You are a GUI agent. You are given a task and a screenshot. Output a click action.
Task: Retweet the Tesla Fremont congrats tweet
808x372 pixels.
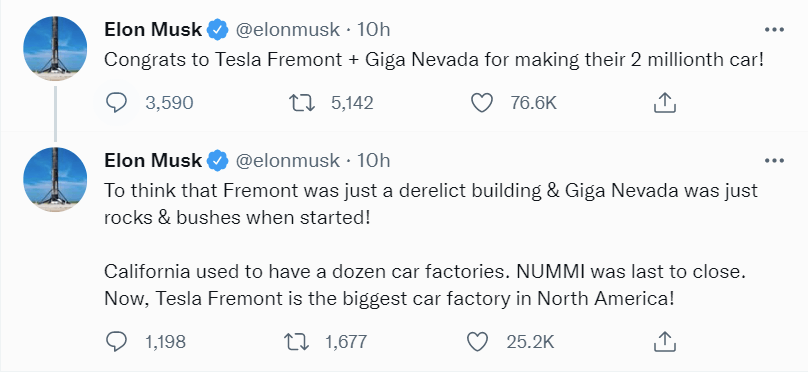coord(302,103)
